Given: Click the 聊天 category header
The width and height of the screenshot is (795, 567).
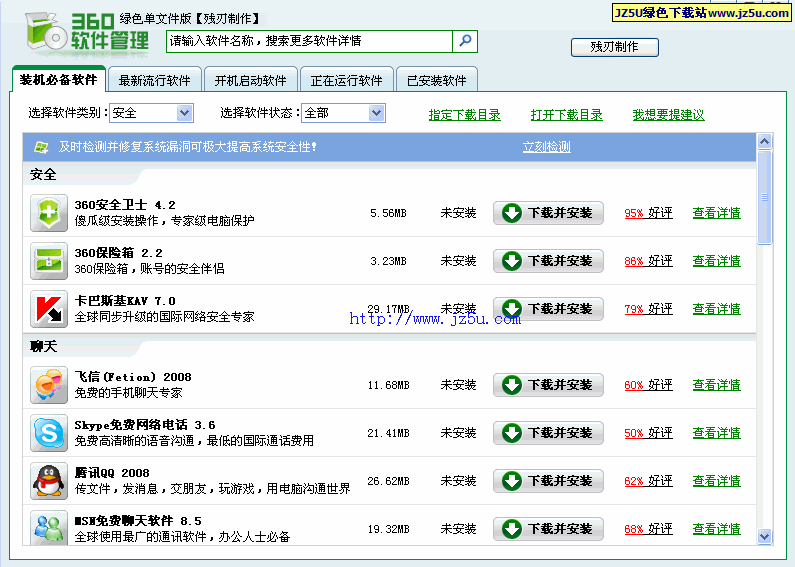Looking at the screenshot, I should click(43, 346).
